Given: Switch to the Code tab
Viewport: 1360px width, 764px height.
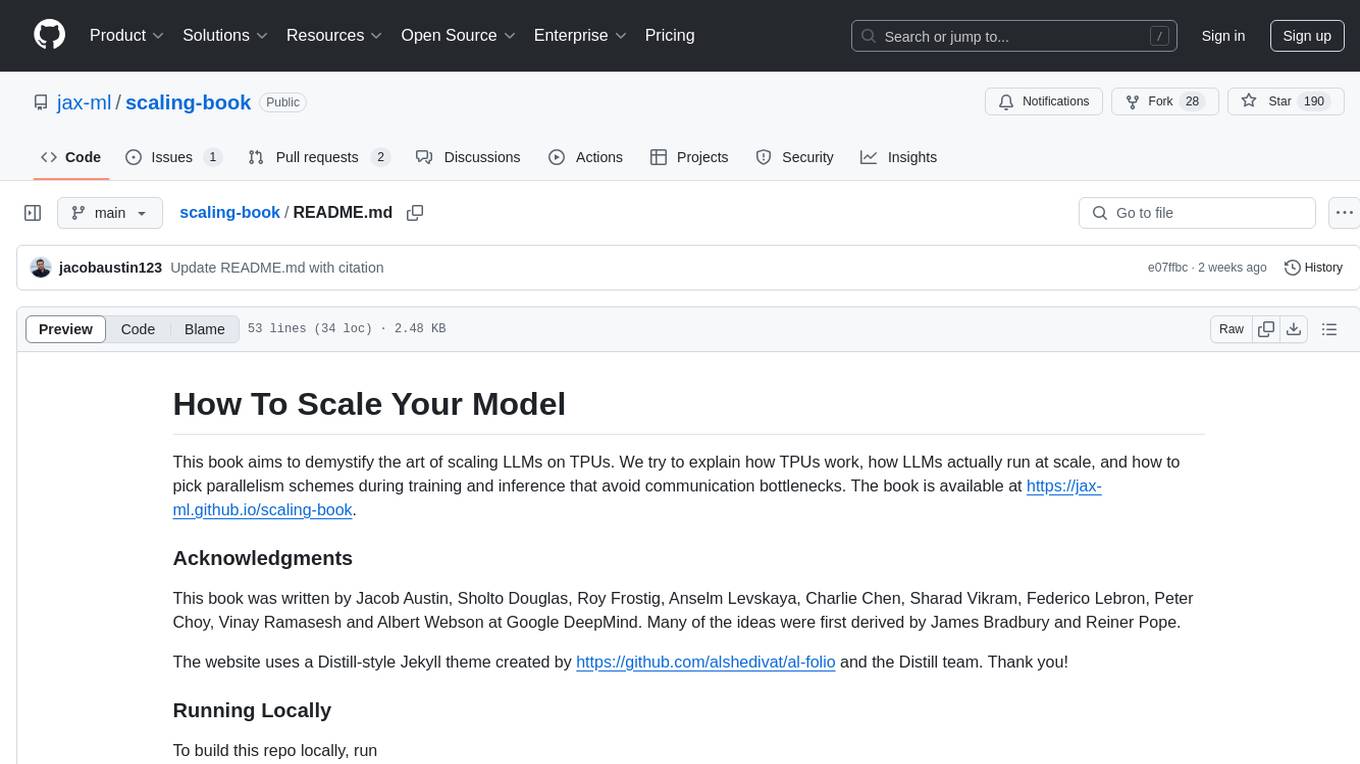Looking at the screenshot, I should tap(71, 157).
